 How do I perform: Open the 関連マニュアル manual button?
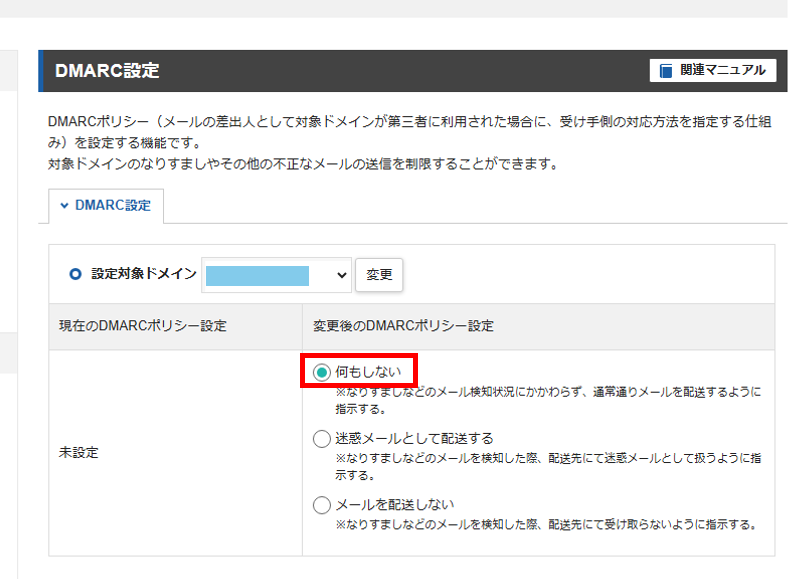712,71
